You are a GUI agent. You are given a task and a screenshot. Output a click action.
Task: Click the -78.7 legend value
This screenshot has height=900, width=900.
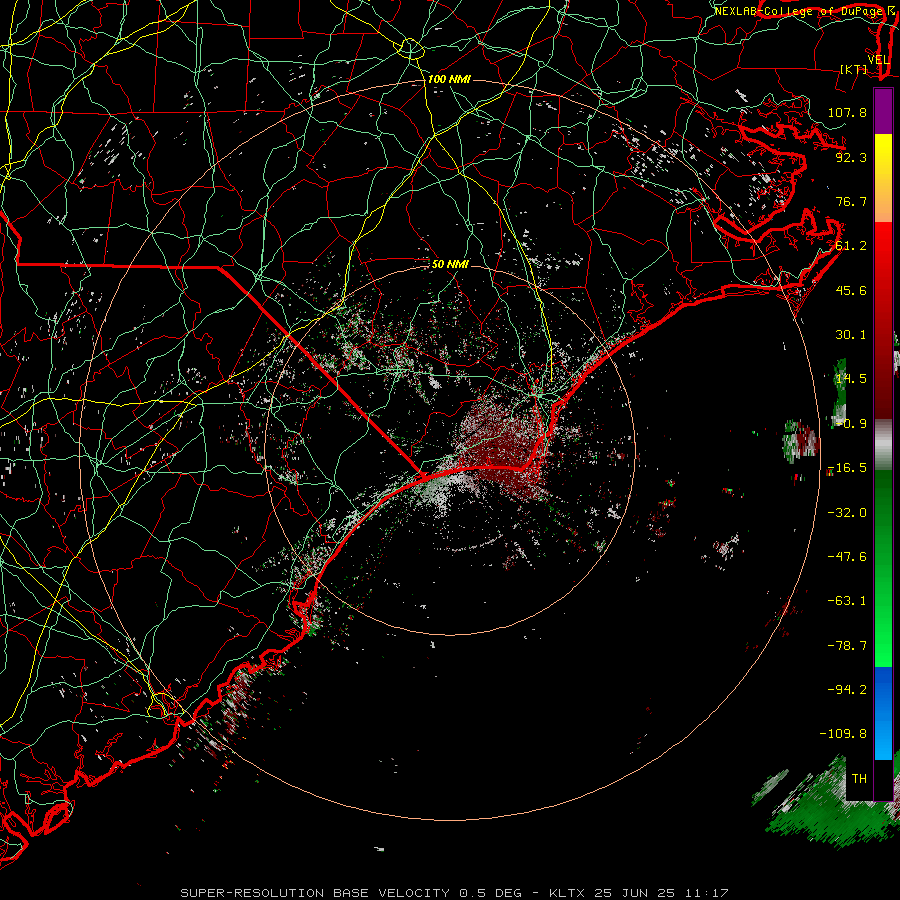tap(847, 646)
